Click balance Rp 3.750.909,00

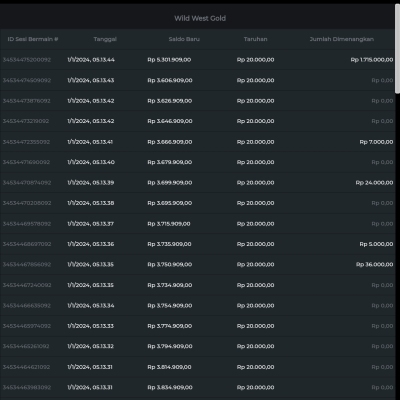click(170, 264)
